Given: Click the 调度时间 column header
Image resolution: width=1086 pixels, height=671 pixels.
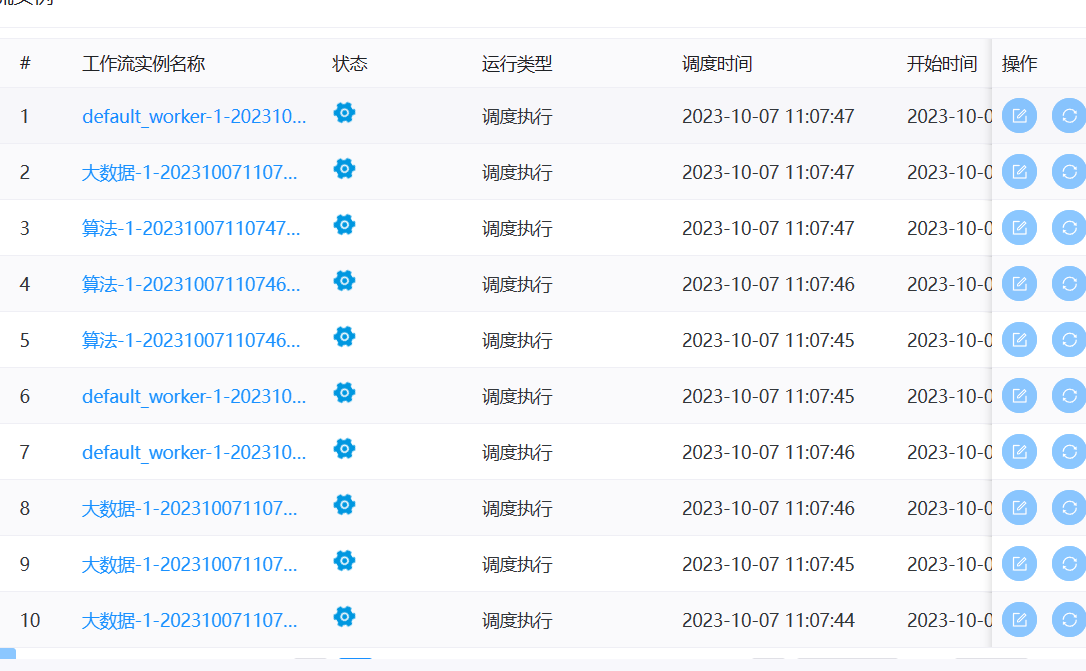Looking at the screenshot, I should point(714,63).
